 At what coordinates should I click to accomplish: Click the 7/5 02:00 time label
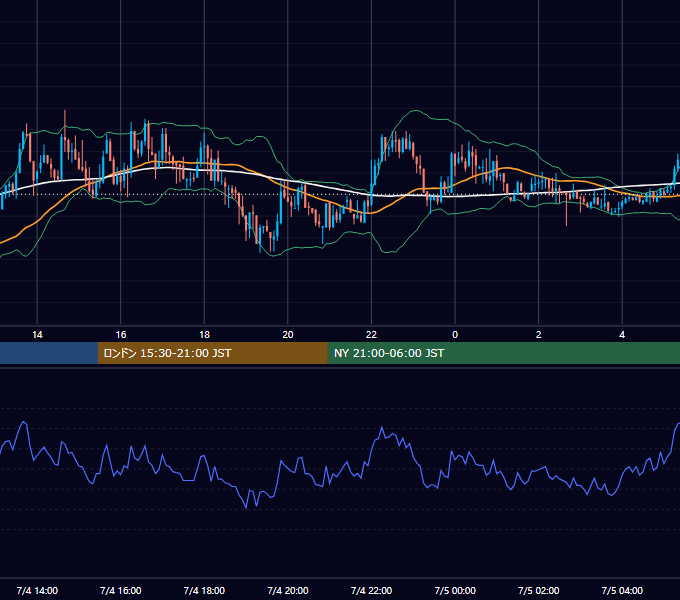pyautogui.click(x=538, y=590)
